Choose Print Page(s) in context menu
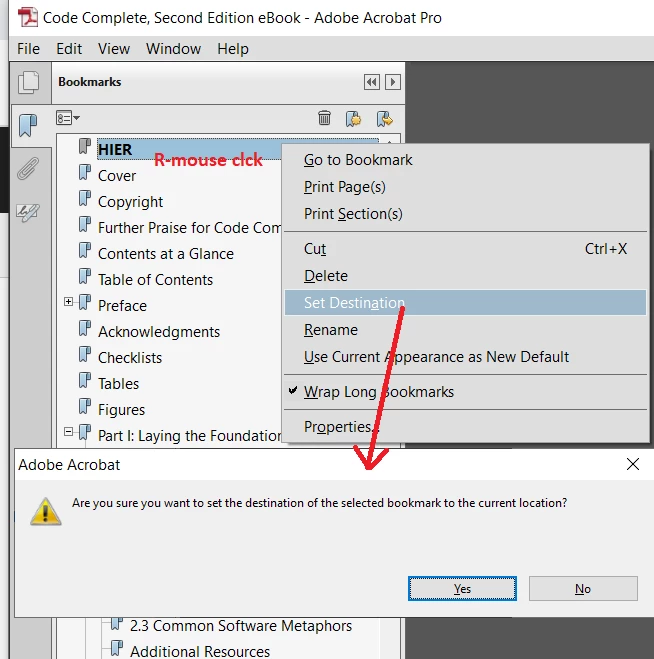 tap(465, 187)
